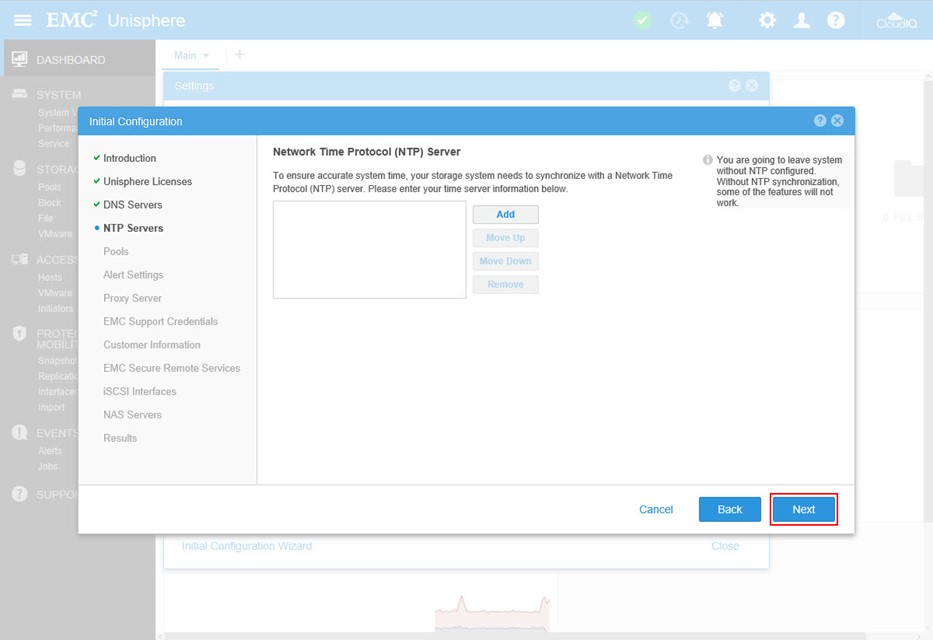Close the Initial Configuration dialog
Image resolution: width=933 pixels, height=640 pixels.
coord(837,121)
